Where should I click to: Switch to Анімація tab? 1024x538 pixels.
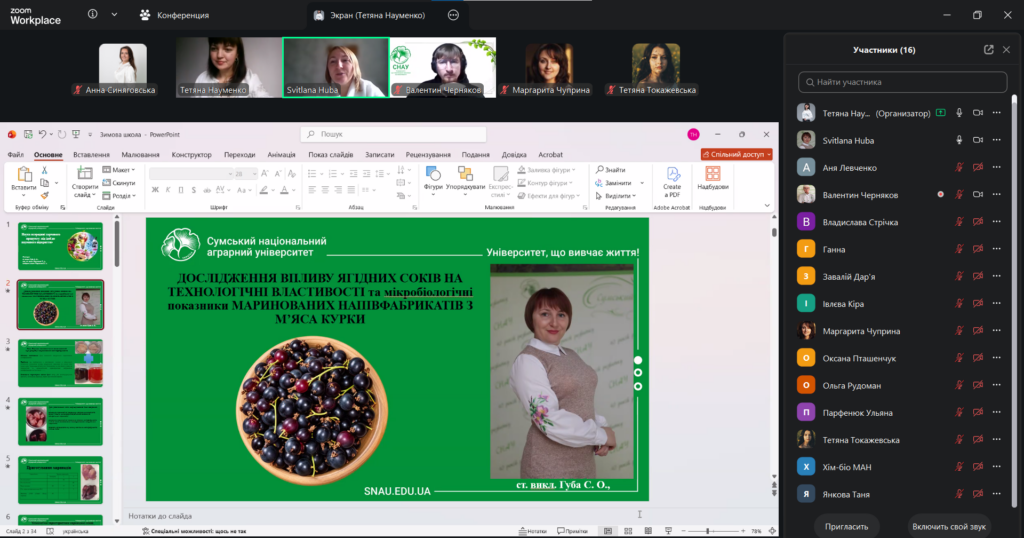coord(281,155)
